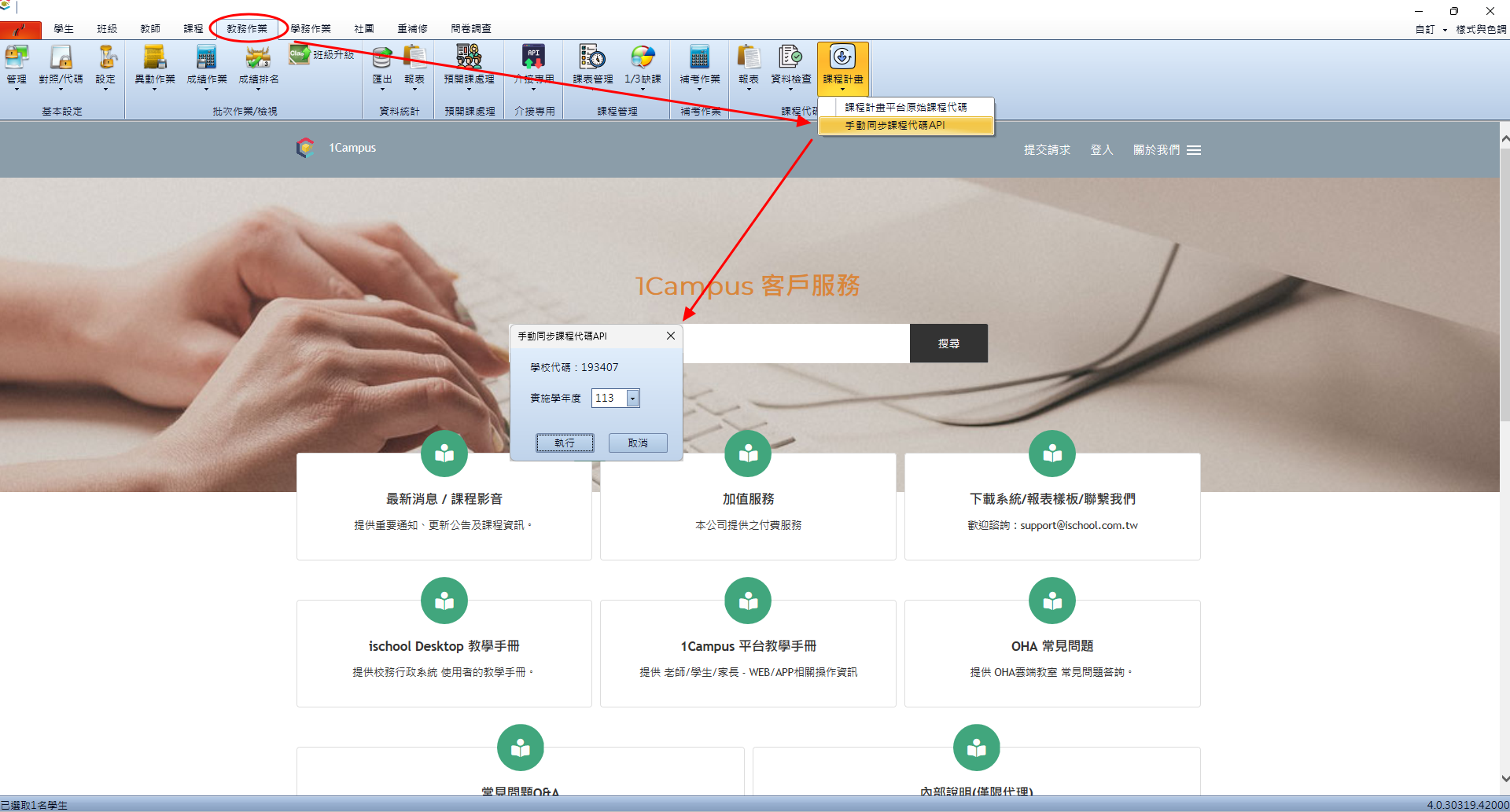The image size is (1510, 812).
Task: Open the 預開課處理 tool
Action: coord(470,66)
